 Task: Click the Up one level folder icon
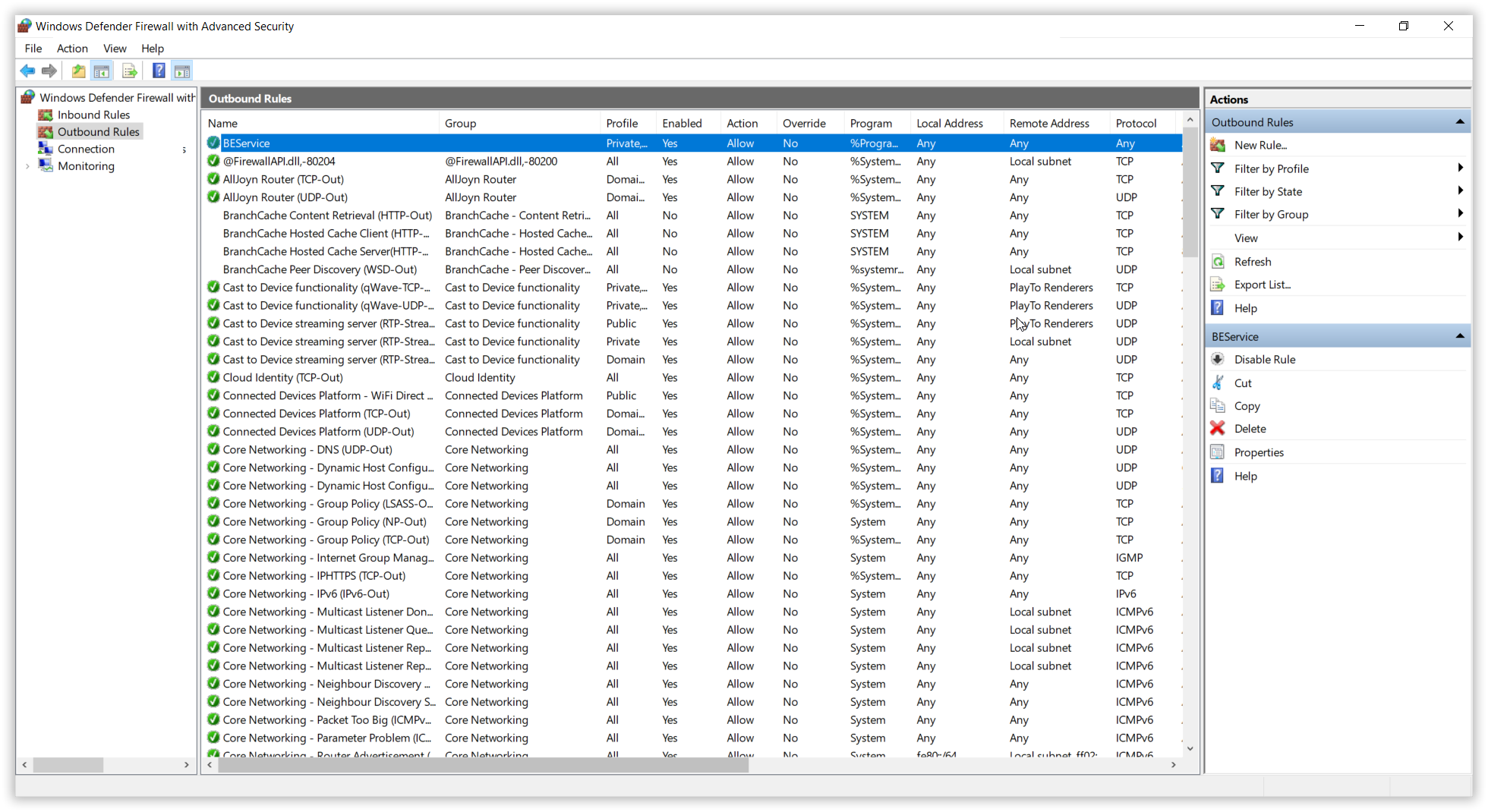78,71
